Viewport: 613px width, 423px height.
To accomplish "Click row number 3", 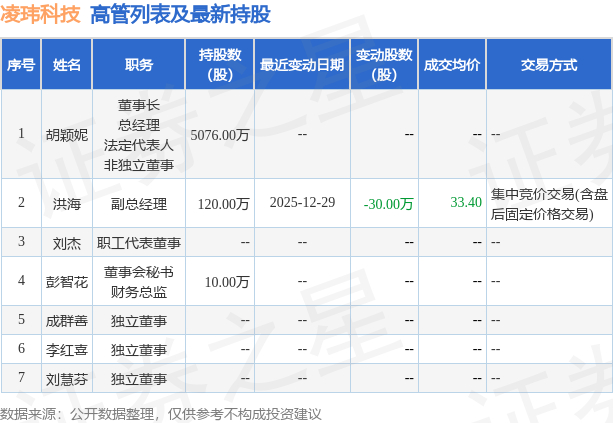I will [x=22, y=241].
